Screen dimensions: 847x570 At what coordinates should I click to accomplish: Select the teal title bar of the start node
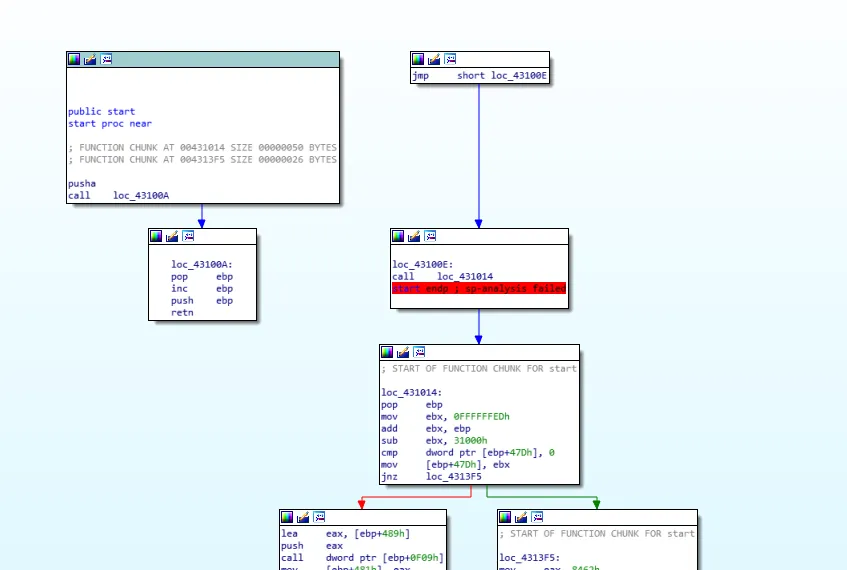click(x=203, y=59)
